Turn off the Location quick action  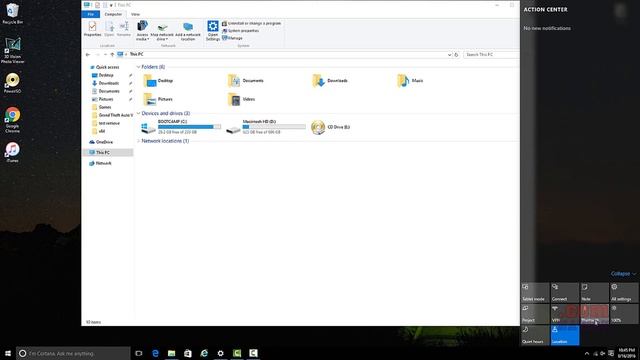(565, 335)
